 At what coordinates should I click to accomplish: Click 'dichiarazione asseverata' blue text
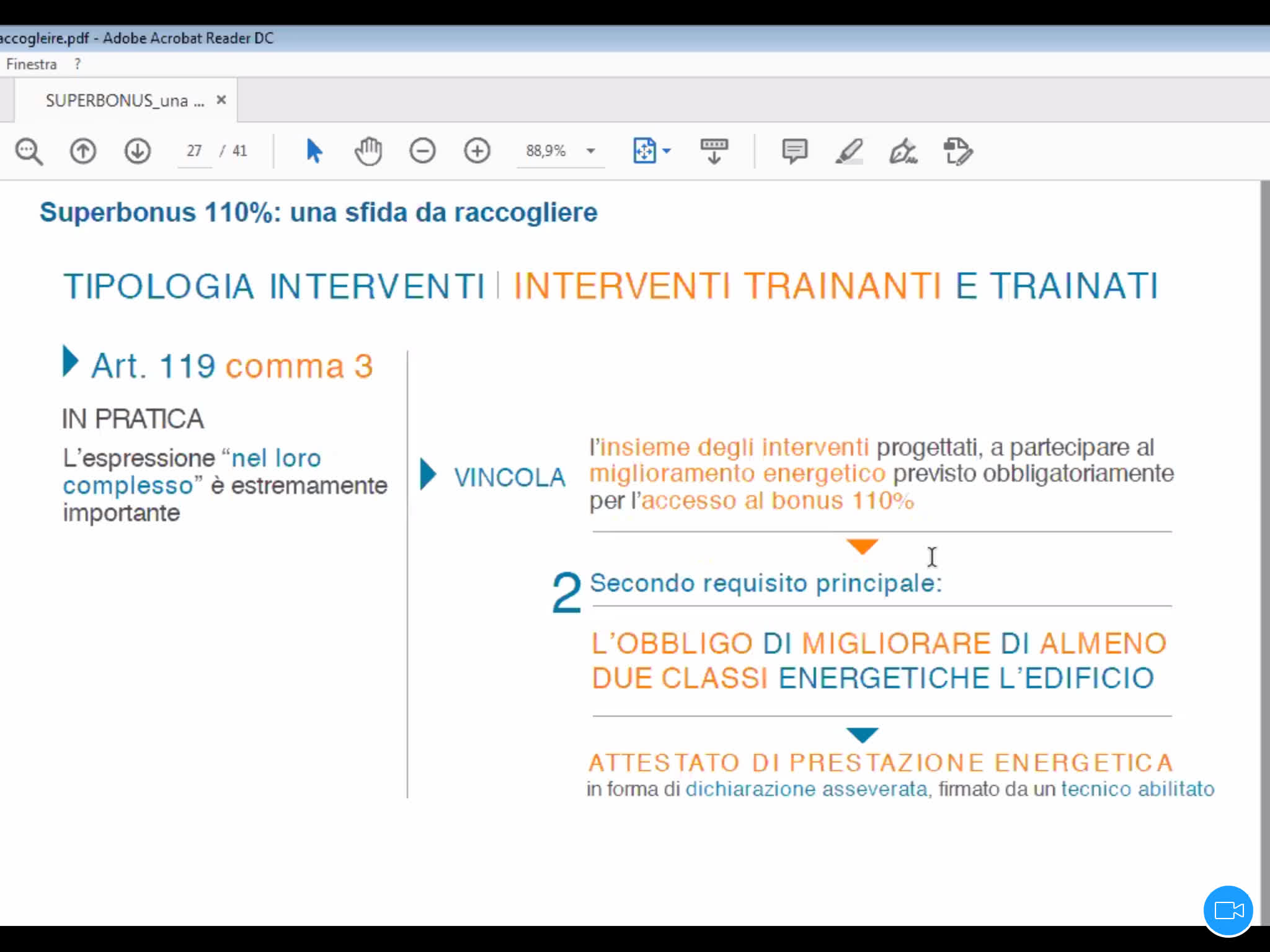click(x=807, y=789)
